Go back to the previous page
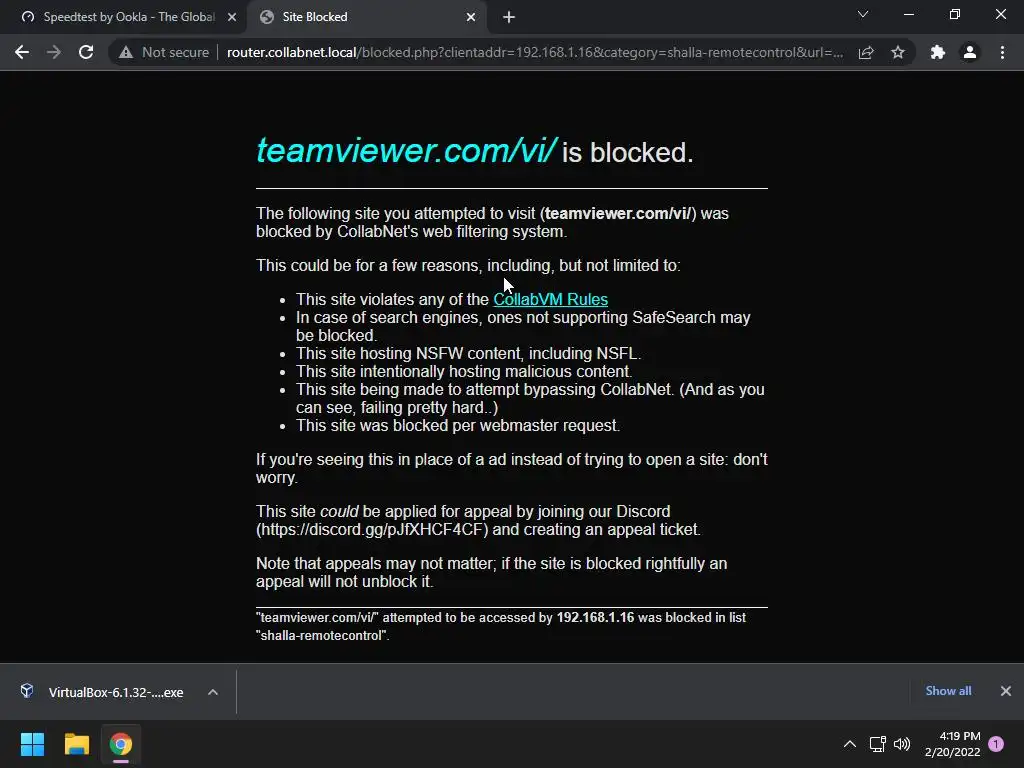The width and height of the screenshot is (1024, 768). [22, 52]
